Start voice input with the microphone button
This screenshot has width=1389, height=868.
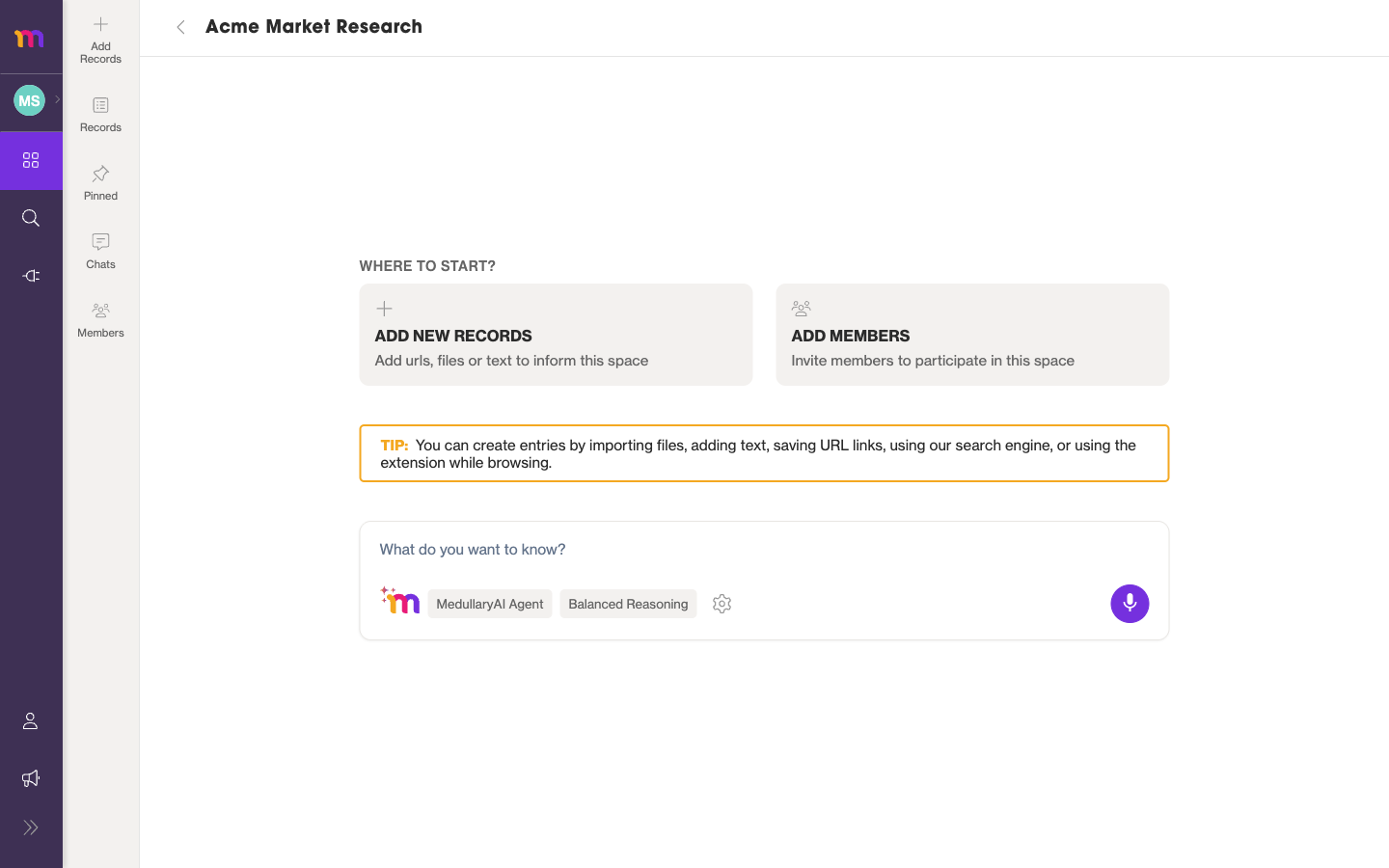click(1130, 604)
